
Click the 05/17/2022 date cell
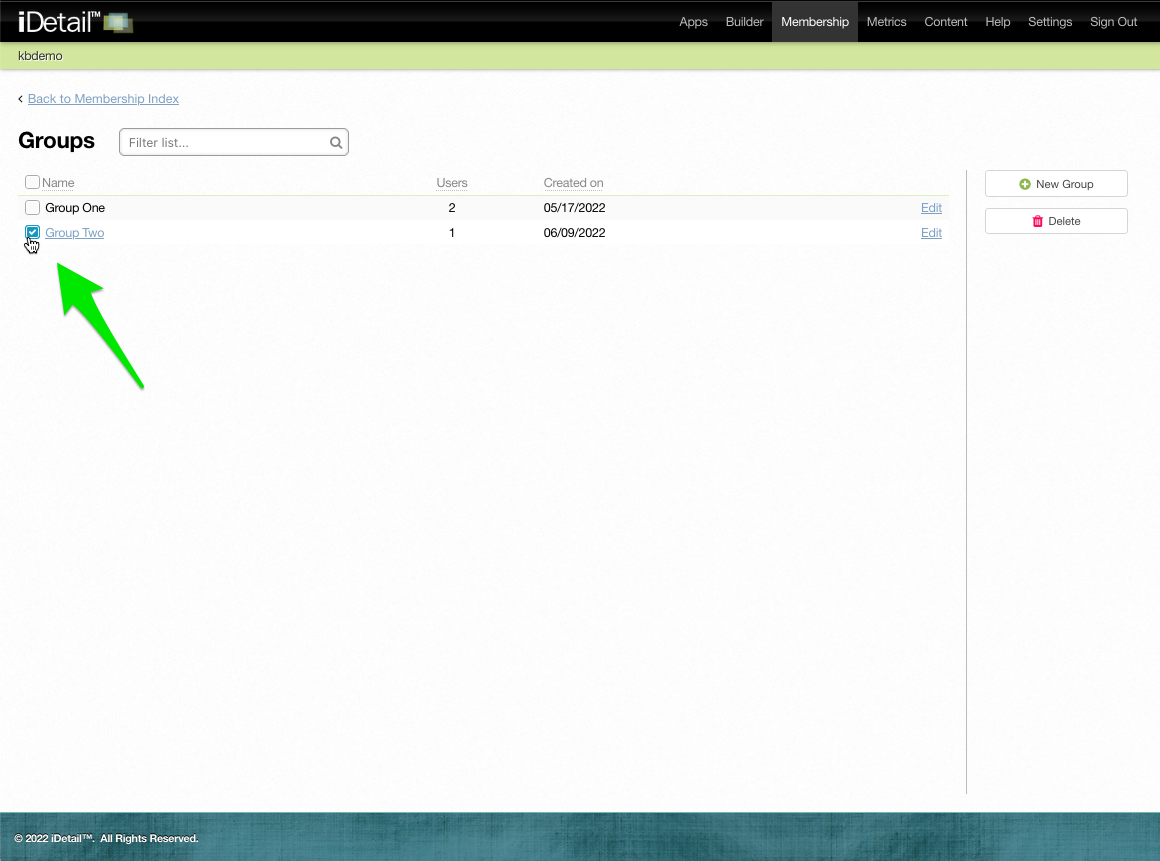click(574, 207)
